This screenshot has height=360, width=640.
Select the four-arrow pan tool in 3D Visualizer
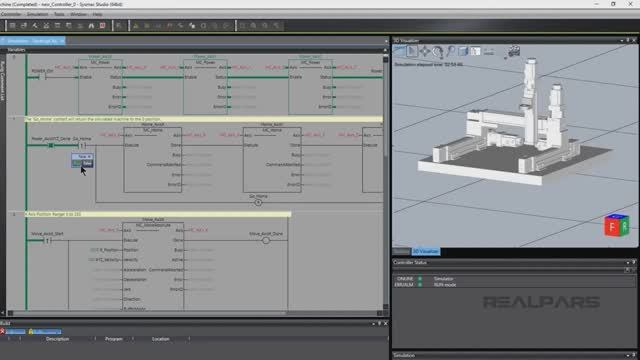424,51
